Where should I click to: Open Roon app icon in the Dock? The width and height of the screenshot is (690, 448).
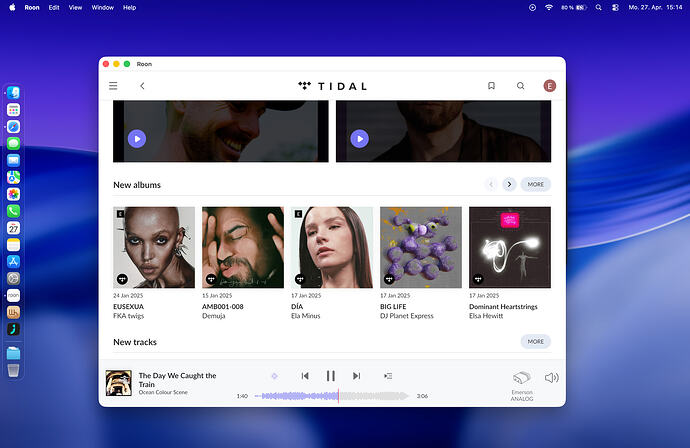point(13,295)
